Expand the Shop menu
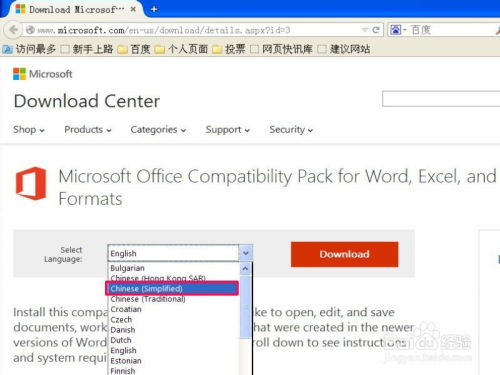Screen dimensions: 500x375 (x=29, y=129)
